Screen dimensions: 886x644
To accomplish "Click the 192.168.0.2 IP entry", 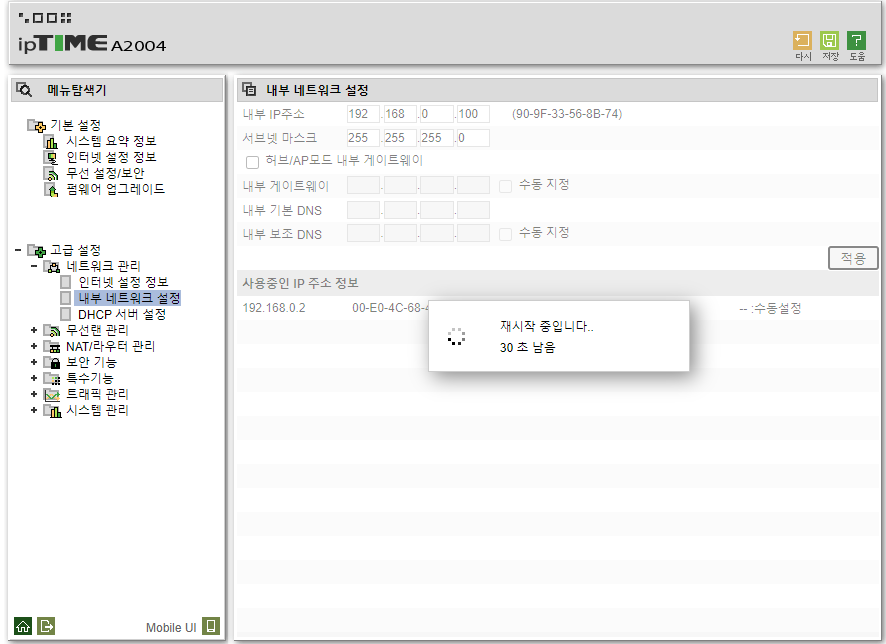I will point(274,308).
